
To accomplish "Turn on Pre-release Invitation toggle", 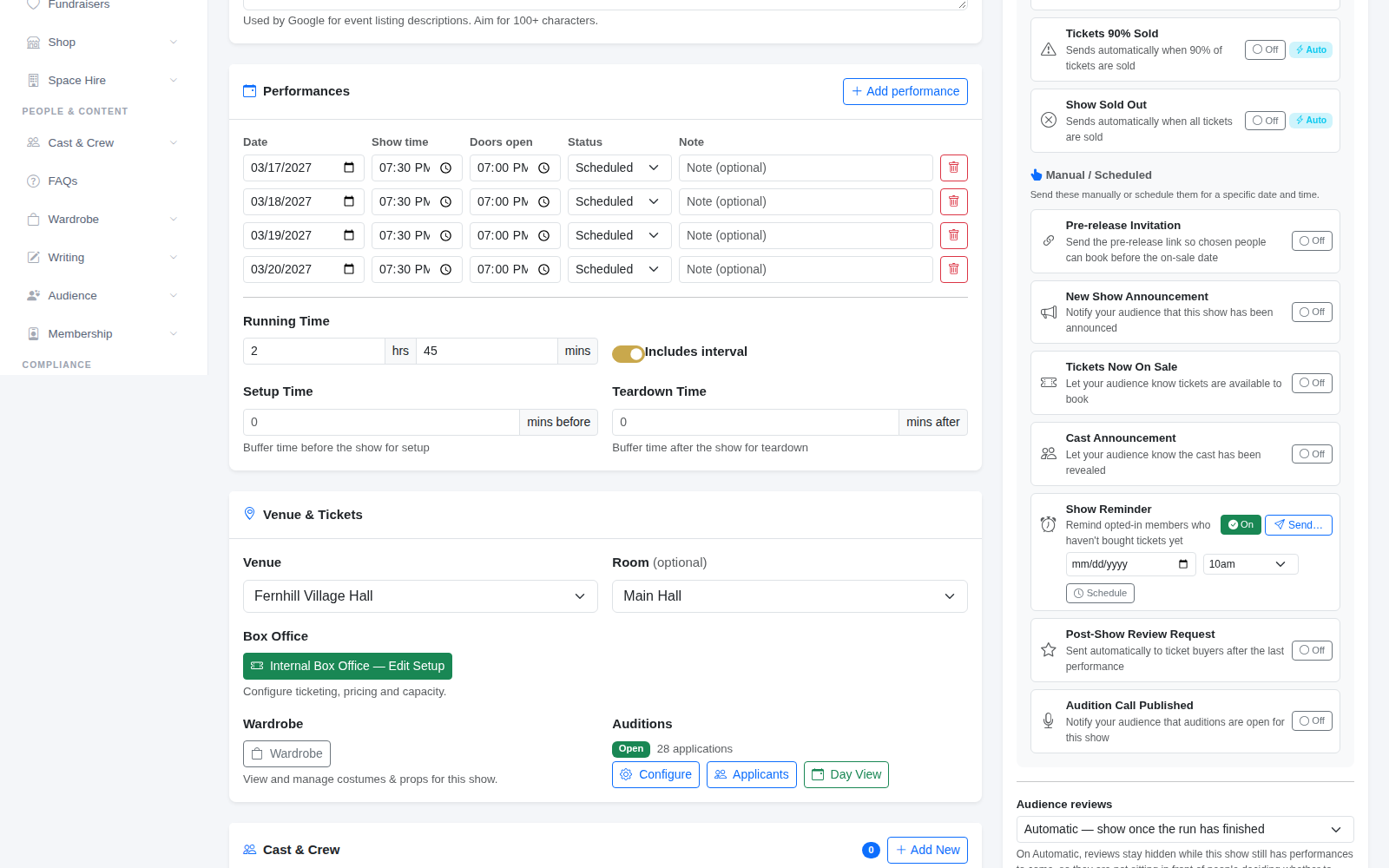I will (1312, 240).
